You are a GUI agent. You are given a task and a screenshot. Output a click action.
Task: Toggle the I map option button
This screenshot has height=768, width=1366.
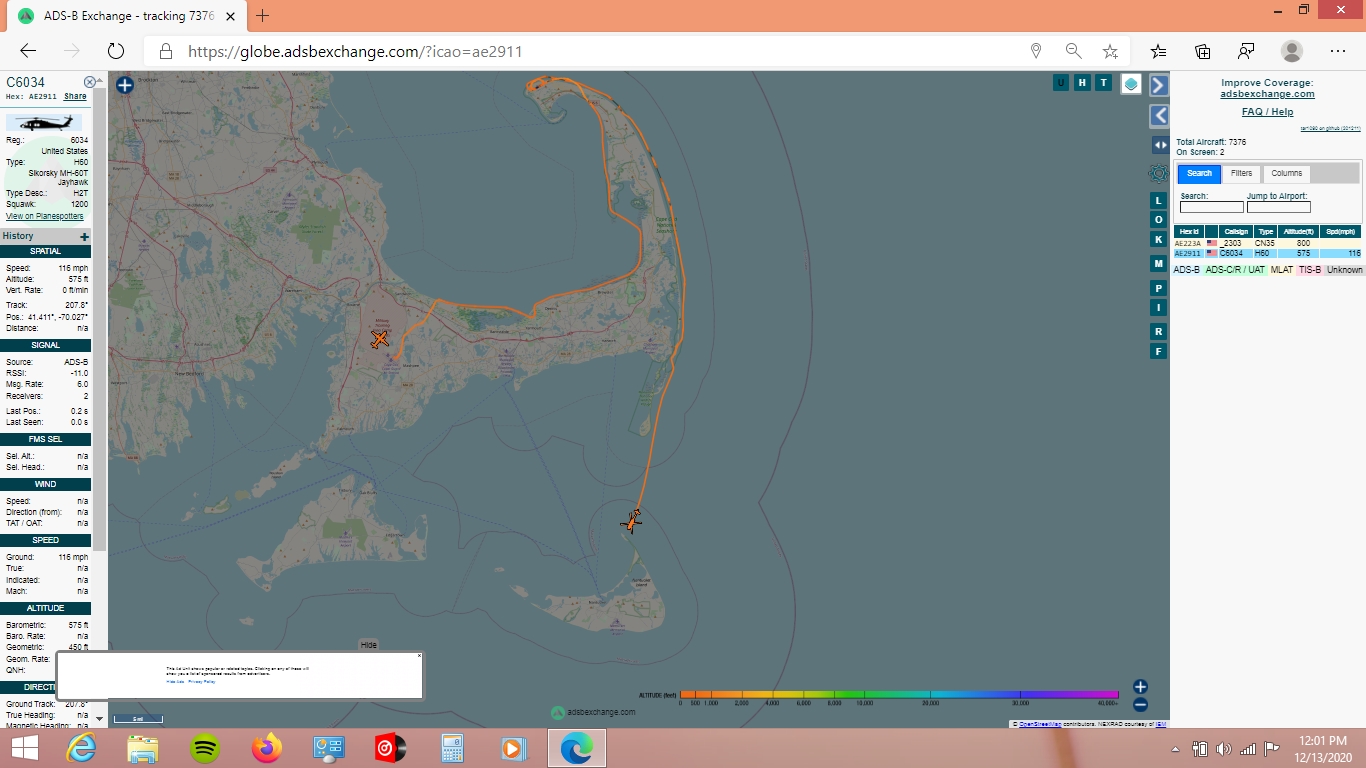pyautogui.click(x=1159, y=307)
